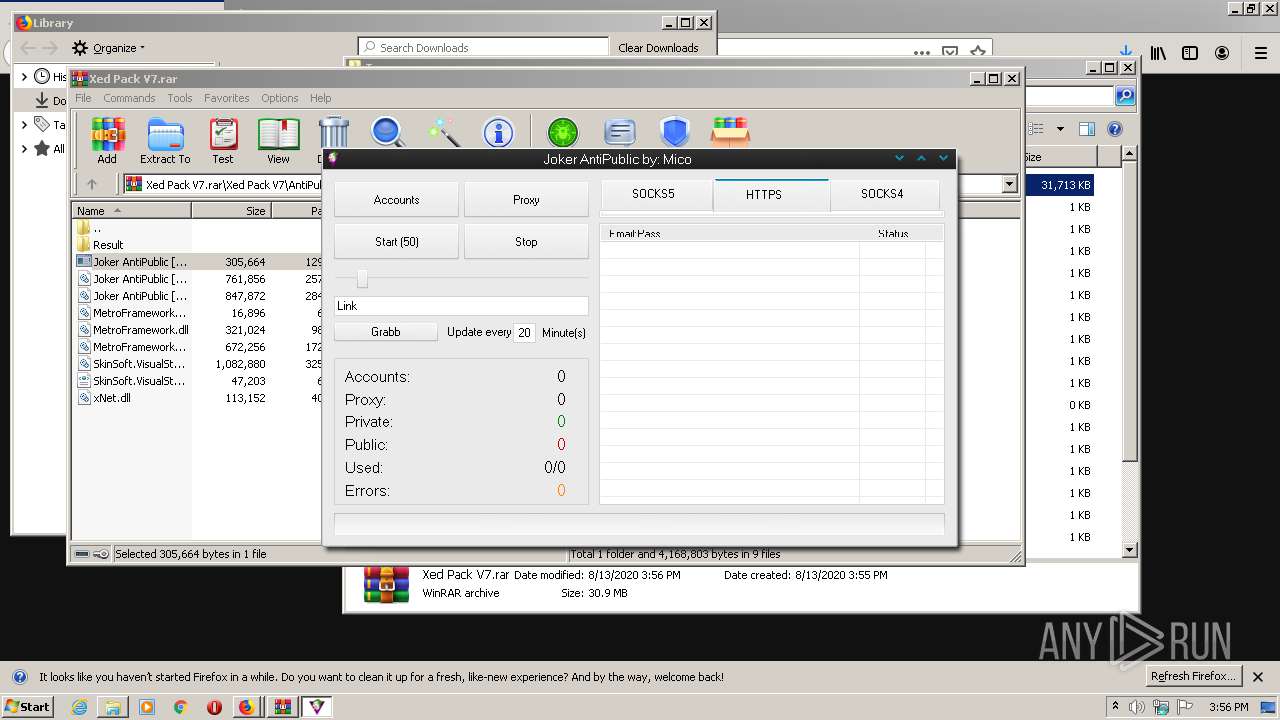Image resolution: width=1280 pixels, height=720 pixels.
Task: Click the Stop button
Action: pyautogui.click(x=526, y=242)
